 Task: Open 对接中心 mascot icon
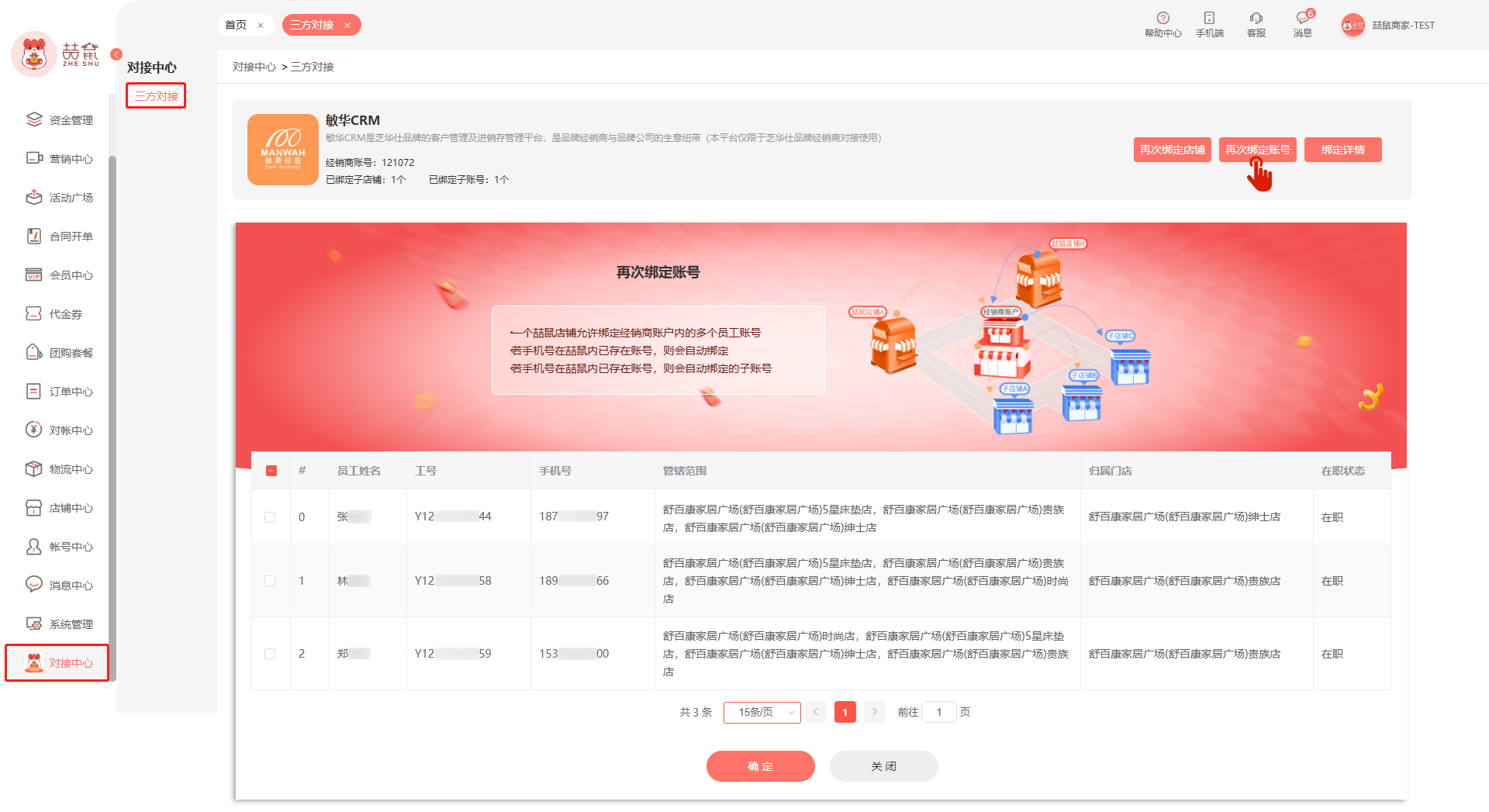tap(34, 662)
